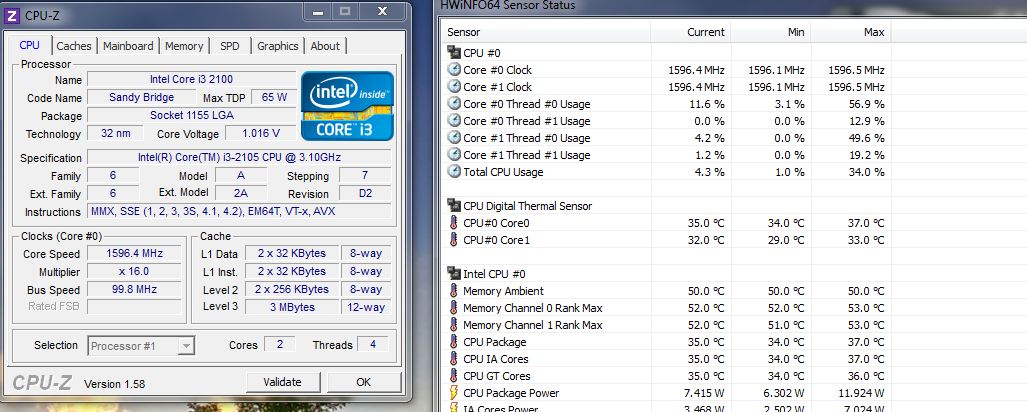Click the Validate button
1027x412 pixels.
pyautogui.click(x=282, y=383)
